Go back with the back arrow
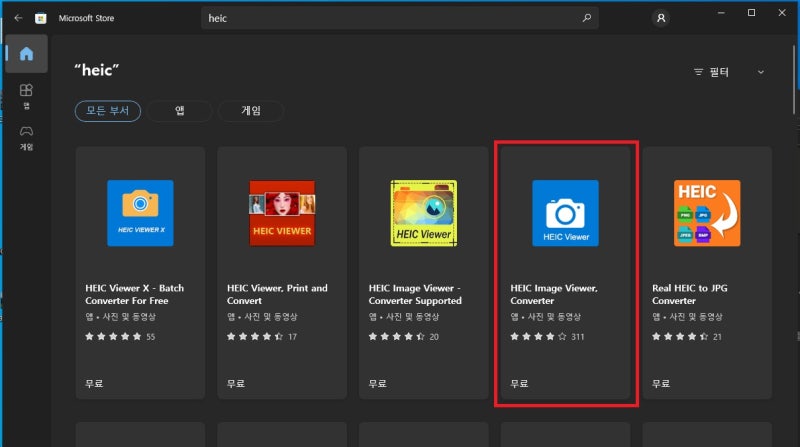 (18, 18)
